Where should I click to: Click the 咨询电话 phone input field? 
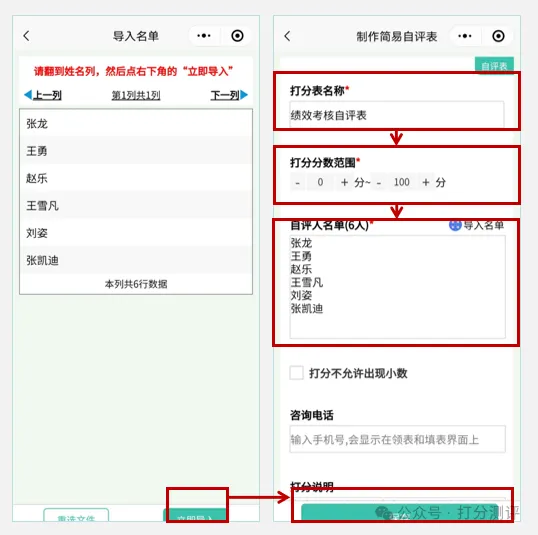click(x=397, y=439)
